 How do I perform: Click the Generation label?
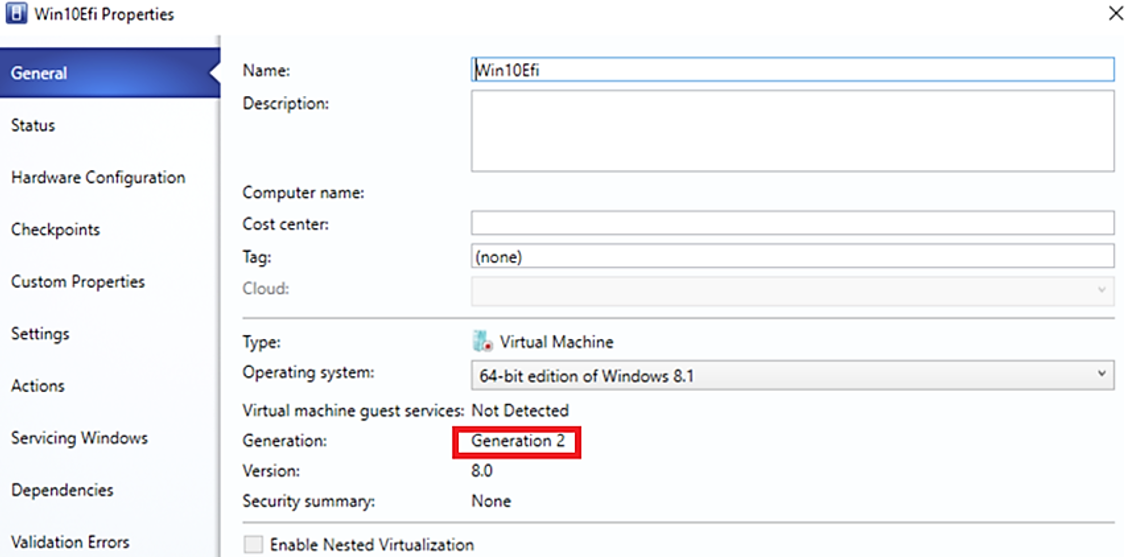[285, 441]
